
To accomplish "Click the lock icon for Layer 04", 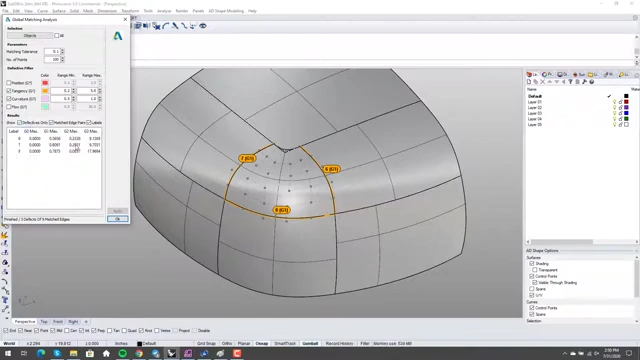I will coord(620,119).
